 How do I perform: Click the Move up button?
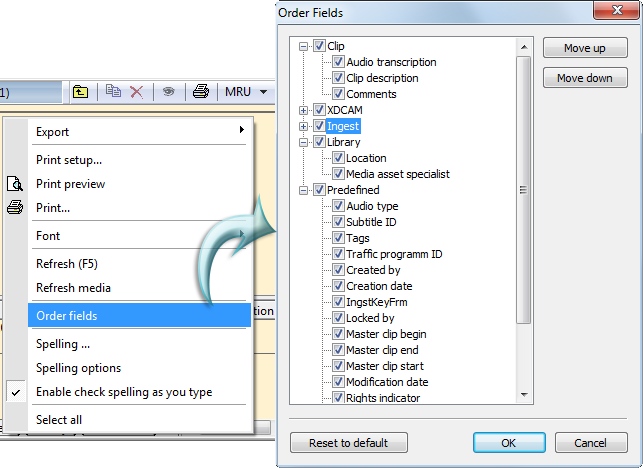[x=585, y=48]
